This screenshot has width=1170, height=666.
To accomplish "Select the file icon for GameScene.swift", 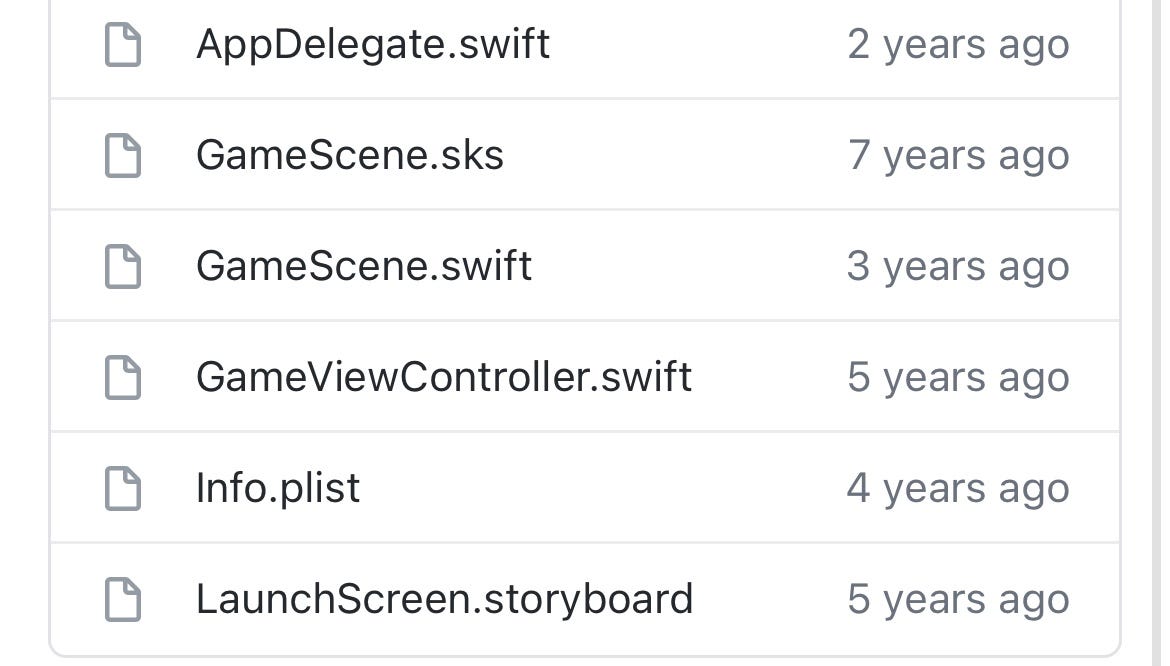I will click(x=123, y=267).
